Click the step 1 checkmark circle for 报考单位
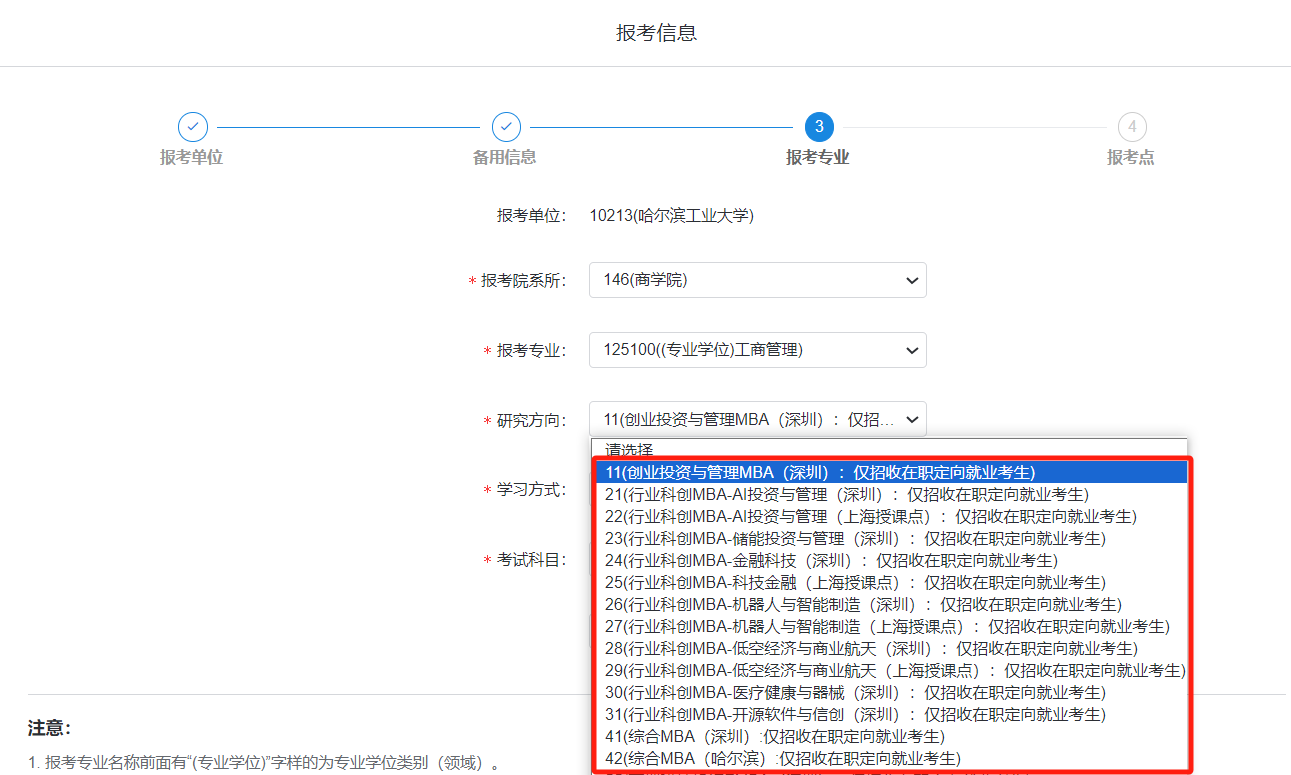Screen dimensions: 1291x775 tap(193, 127)
